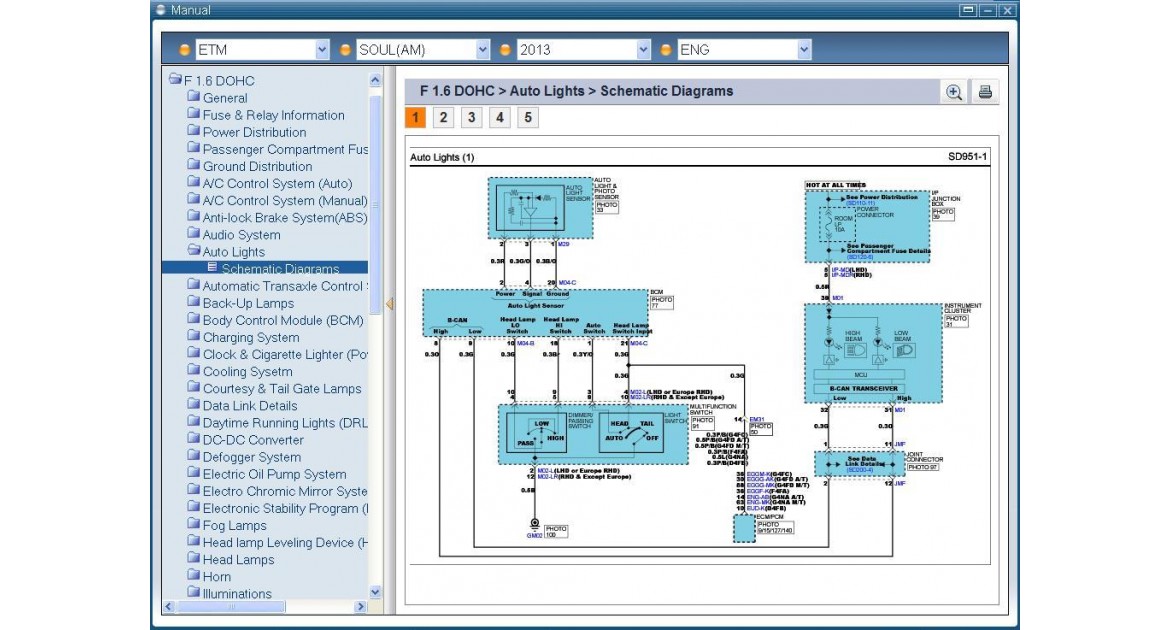The height and width of the screenshot is (630, 1170).
Task: Open the Electric Oil Pump System folder
Action: click(266, 475)
